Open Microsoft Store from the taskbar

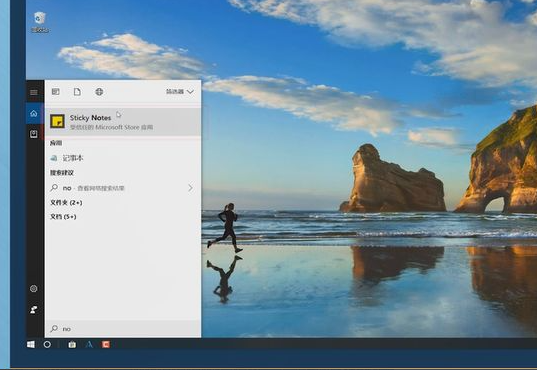tap(72, 345)
